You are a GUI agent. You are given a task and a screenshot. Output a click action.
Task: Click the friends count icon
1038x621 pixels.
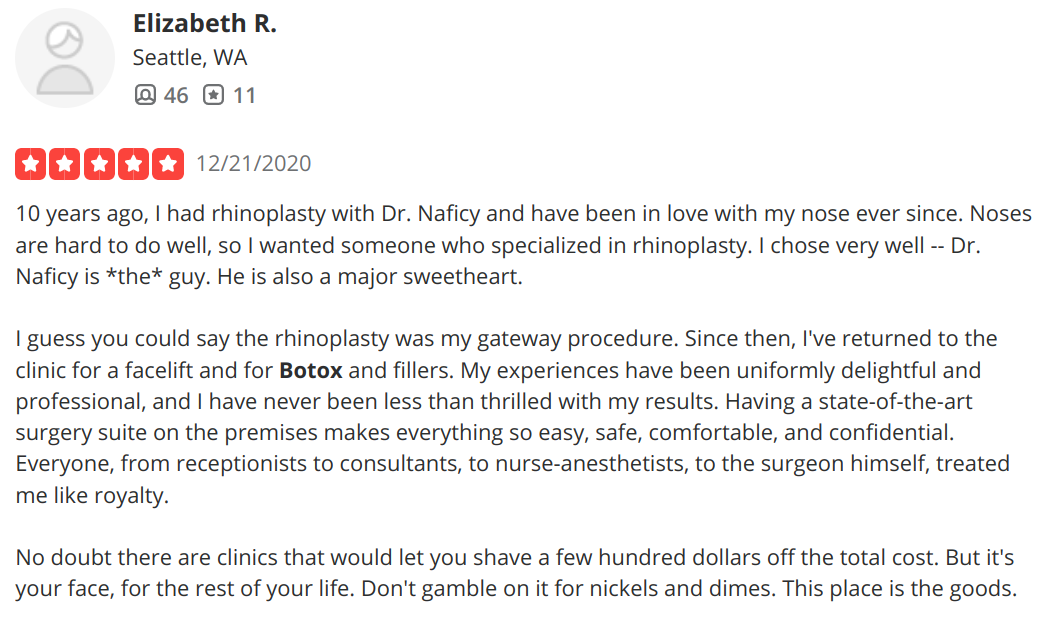145,95
